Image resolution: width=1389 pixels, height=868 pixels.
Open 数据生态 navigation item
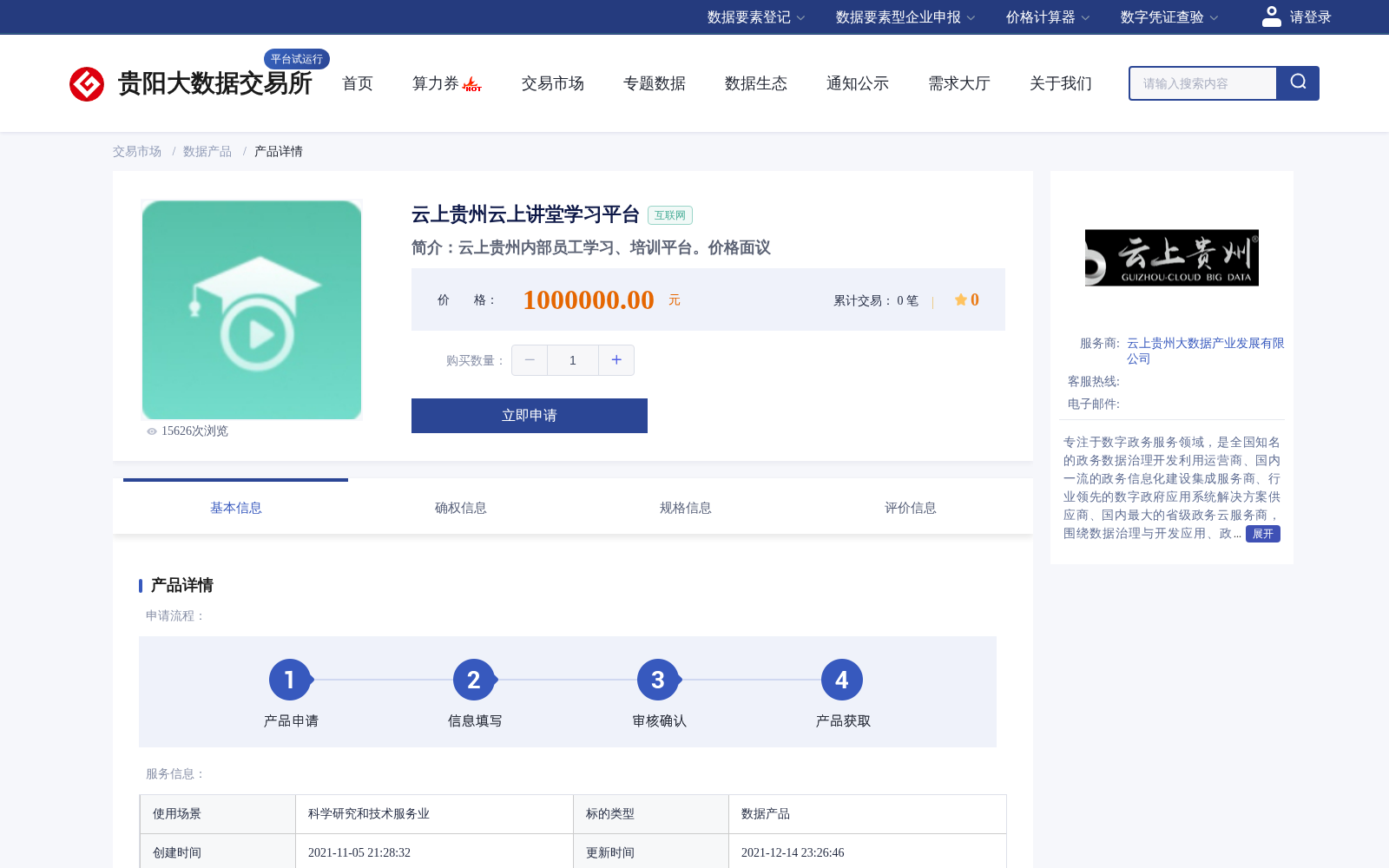[756, 83]
